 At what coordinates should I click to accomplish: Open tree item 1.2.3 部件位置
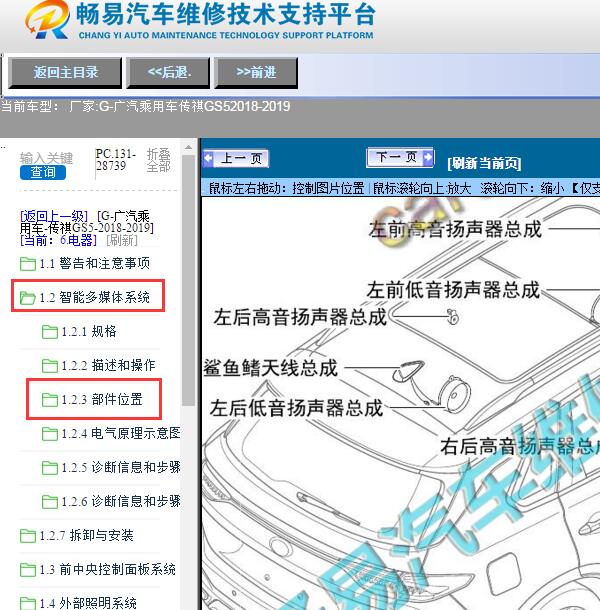(102, 400)
